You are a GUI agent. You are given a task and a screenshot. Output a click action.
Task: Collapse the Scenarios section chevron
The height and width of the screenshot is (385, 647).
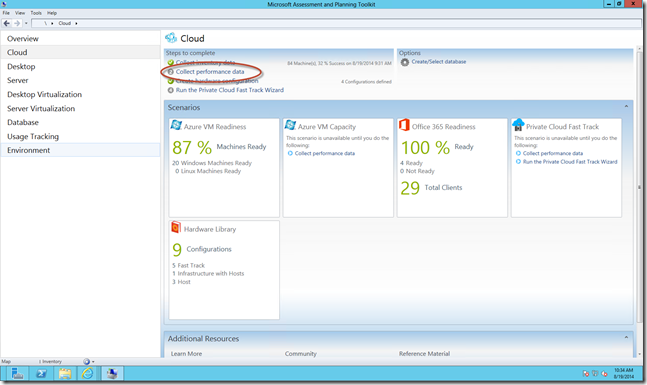click(626, 106)
